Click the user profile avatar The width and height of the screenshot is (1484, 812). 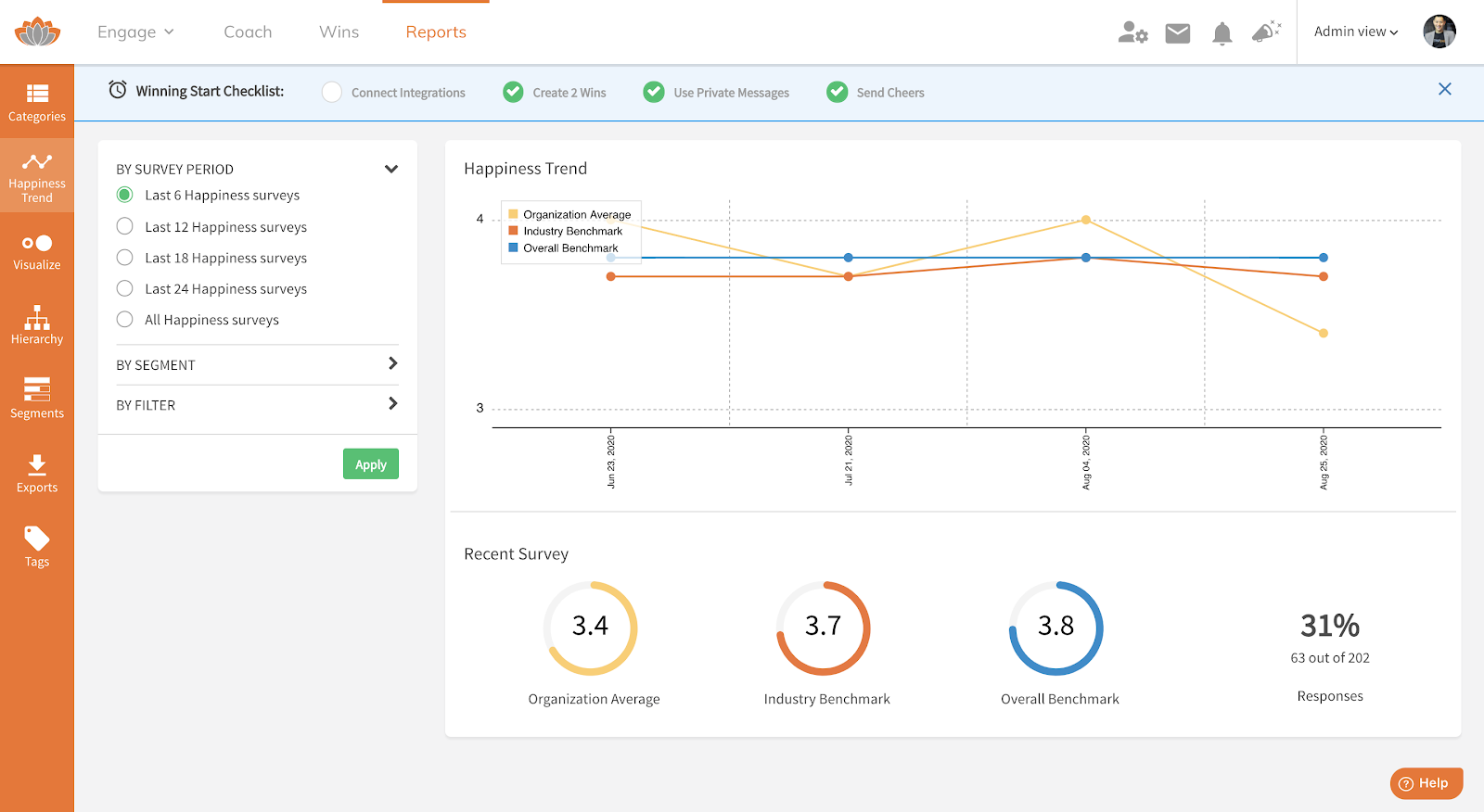(x=1439, y=32)
